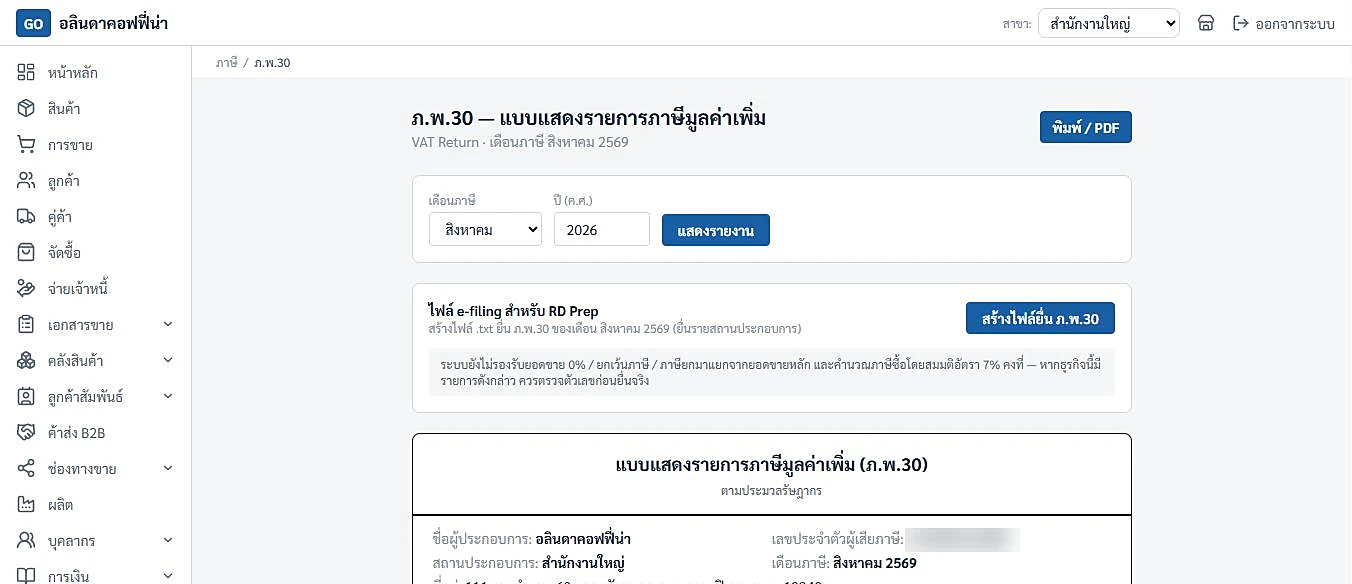Click the จ่ายเจ้าหนี้ hand coin icon
This screenshot has width=1352, height=584.
(x=26, y=289)
